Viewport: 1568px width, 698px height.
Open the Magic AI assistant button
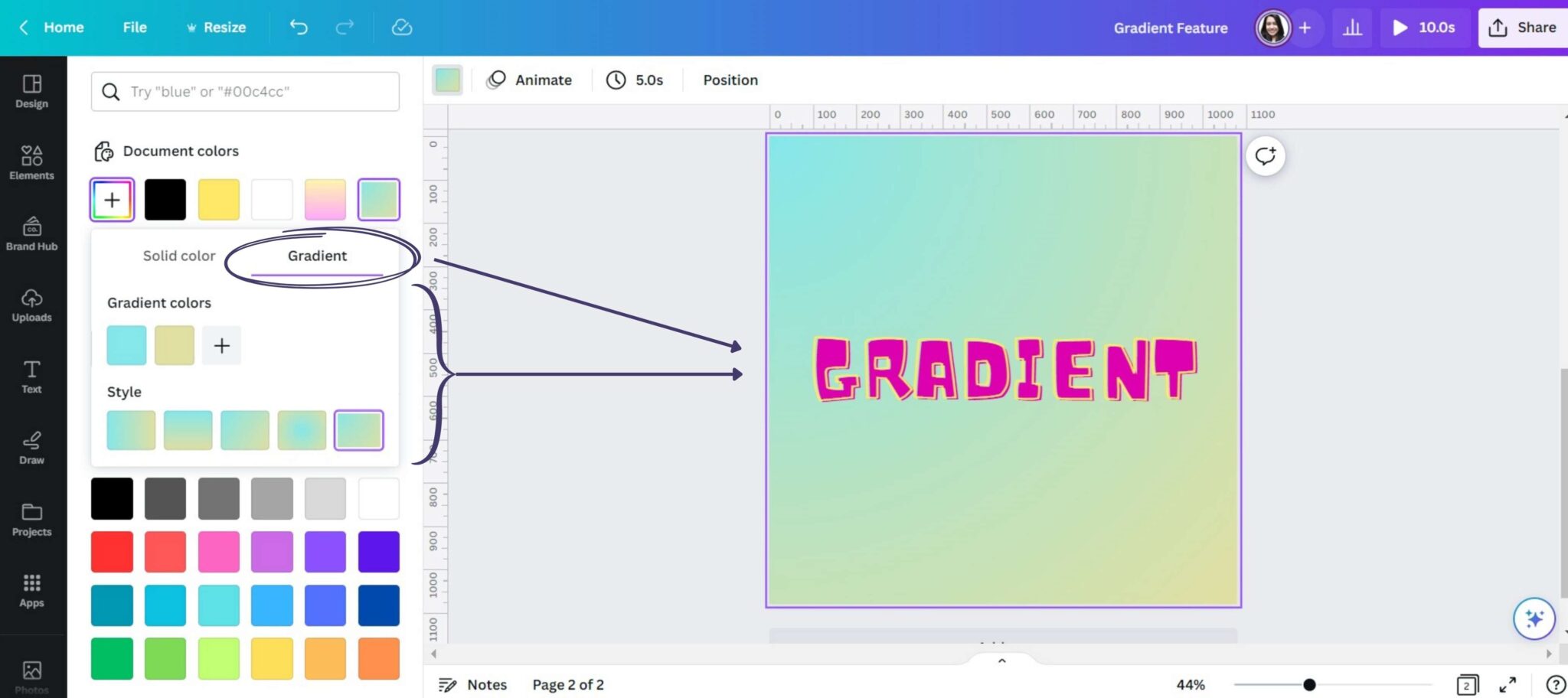(x=1534, y=618)
